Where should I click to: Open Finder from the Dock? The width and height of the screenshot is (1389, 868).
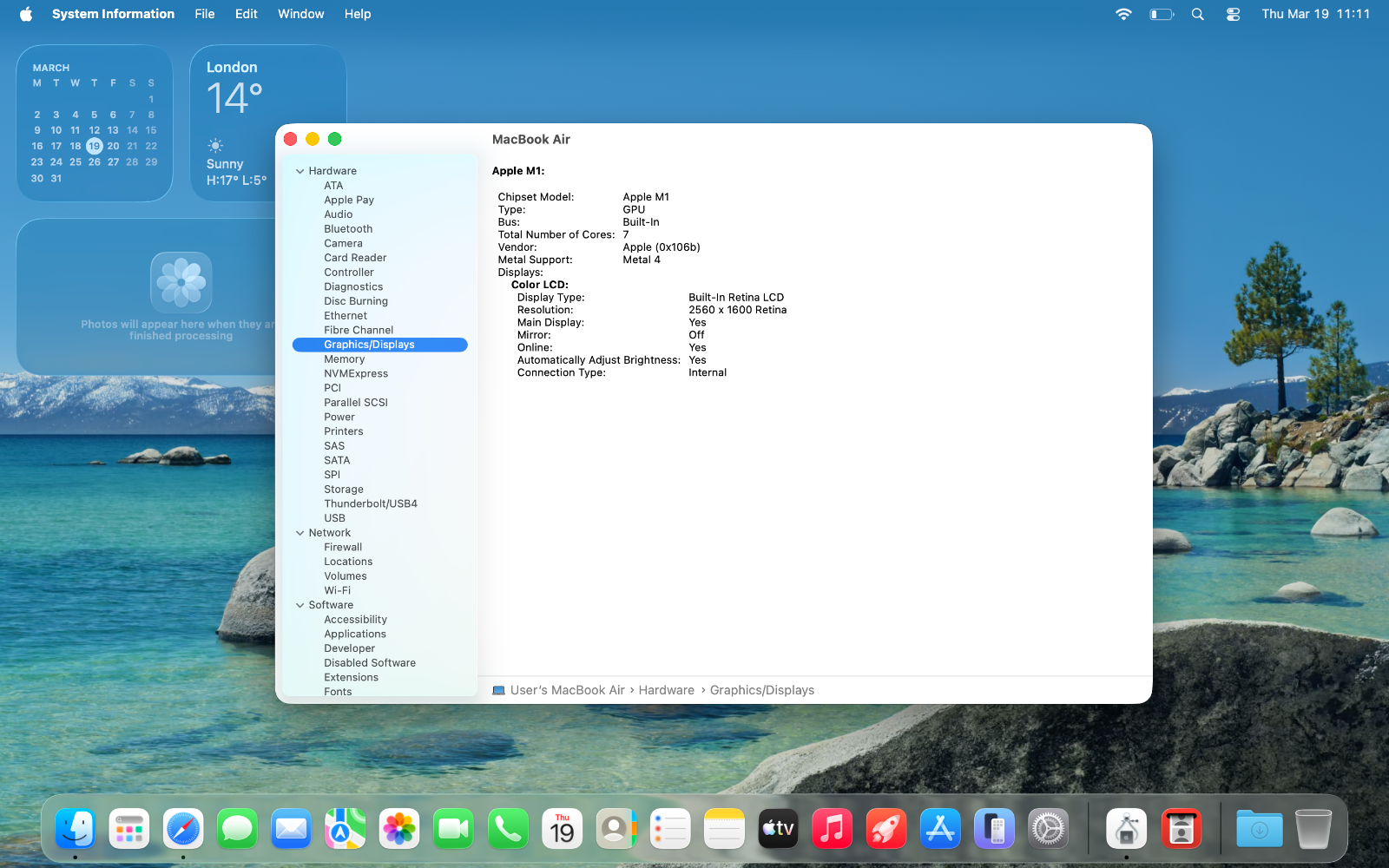point(76,830)
